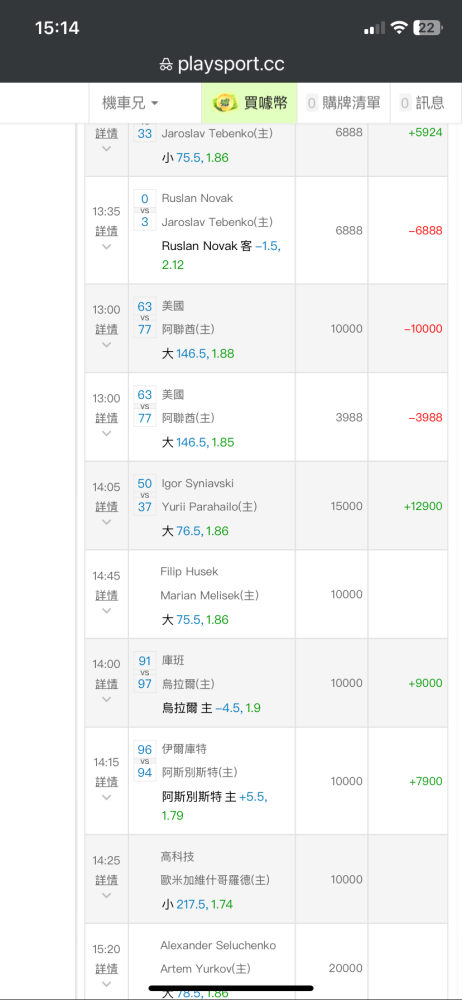This screenshot has height=1000, width=462.
Task: Open the 購牌清單 list tab
Action: point(343,103)
